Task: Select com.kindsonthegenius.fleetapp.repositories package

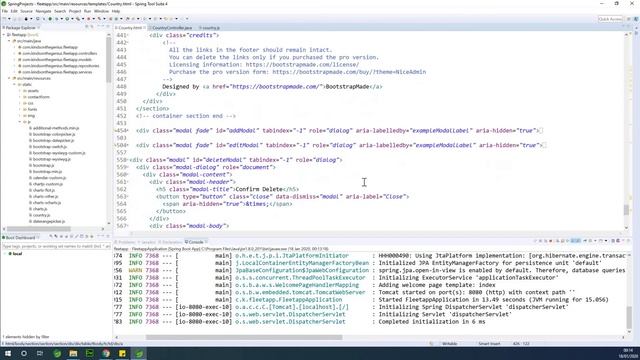Action: click(60, 66)
